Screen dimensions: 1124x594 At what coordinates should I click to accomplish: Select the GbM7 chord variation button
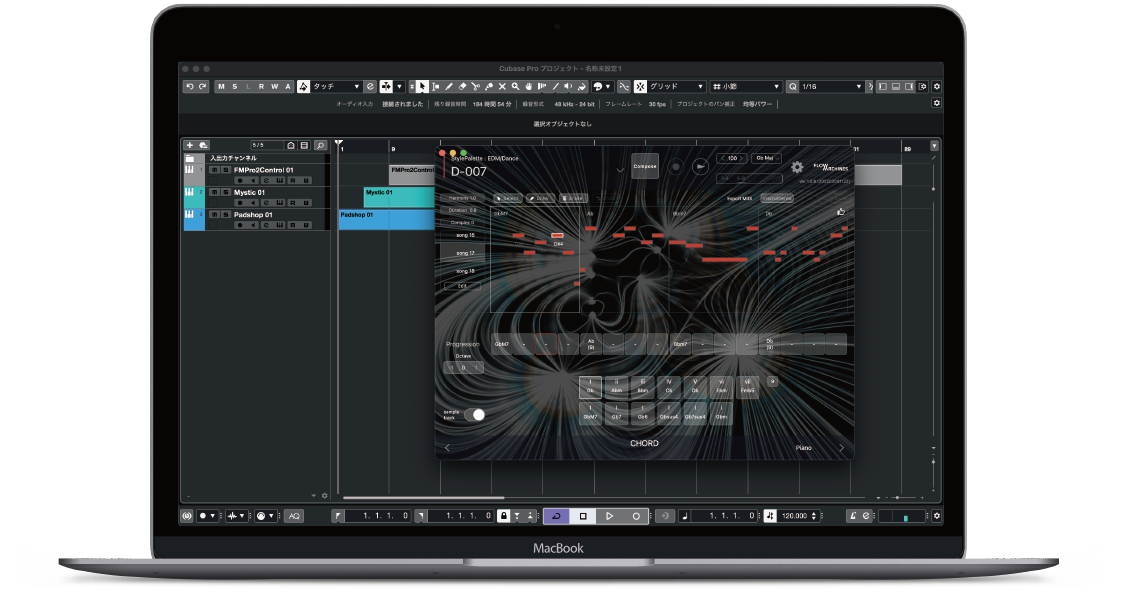590,413
